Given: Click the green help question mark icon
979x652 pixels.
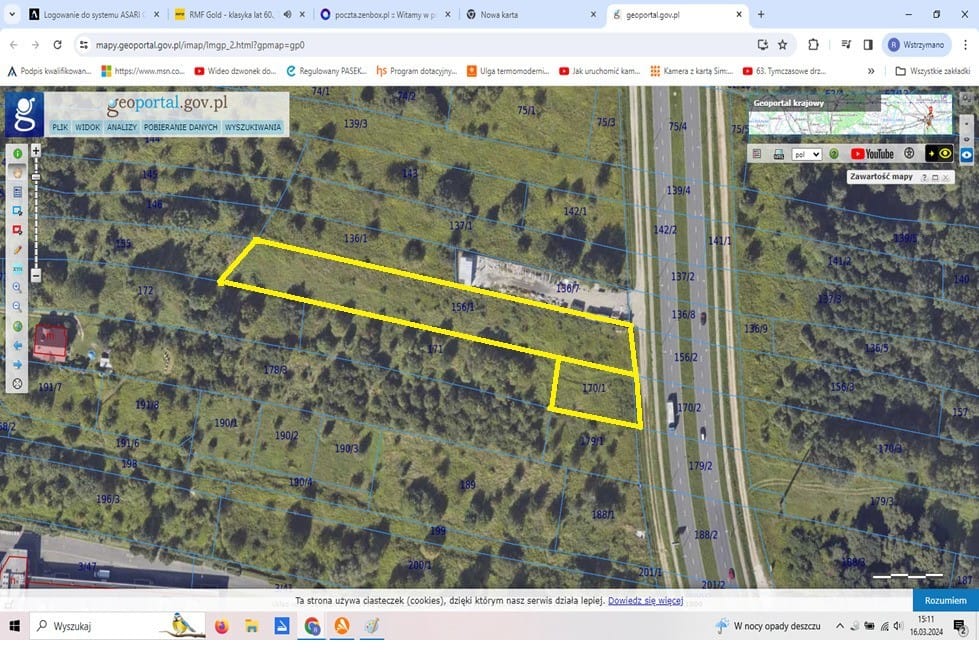Looking at the screenshot, I should [834, 154].
